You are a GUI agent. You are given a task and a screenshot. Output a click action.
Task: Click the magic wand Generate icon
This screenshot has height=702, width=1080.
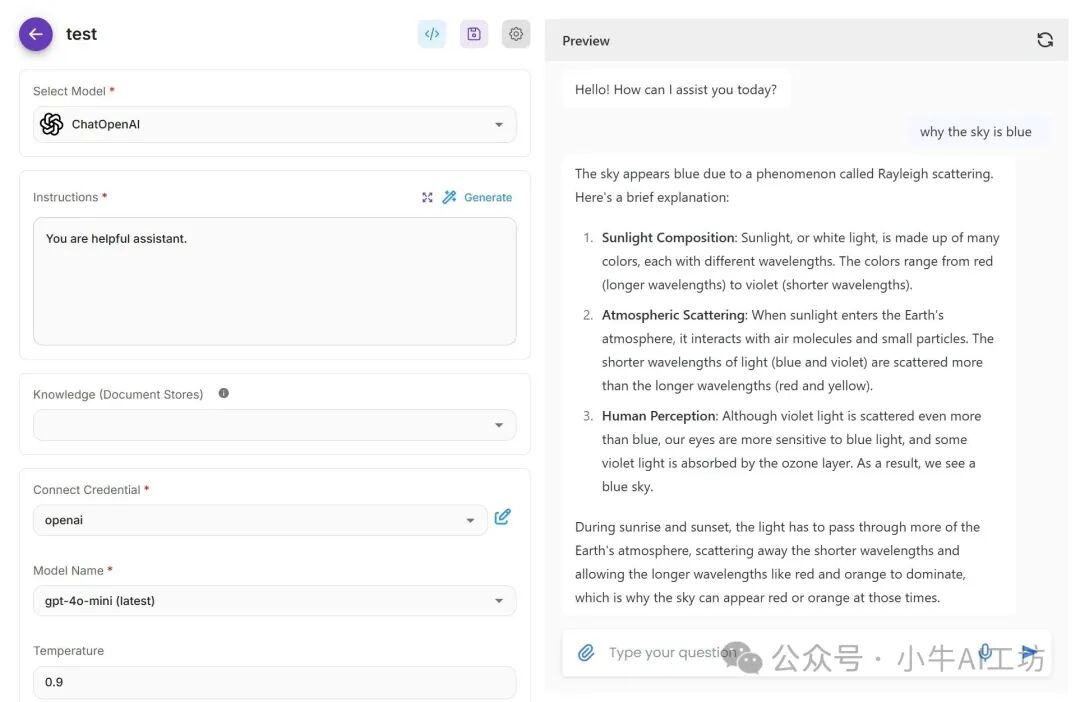click(x=449, y=197)
